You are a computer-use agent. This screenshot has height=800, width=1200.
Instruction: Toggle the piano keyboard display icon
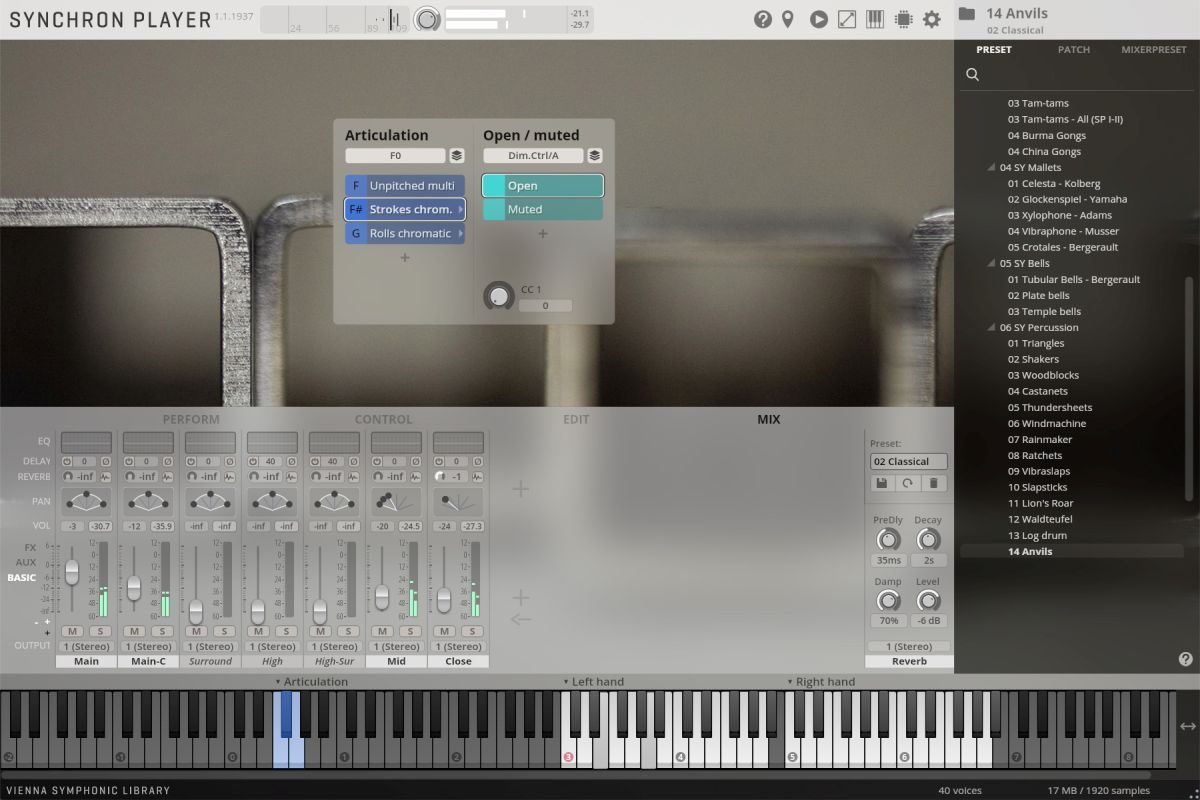point(875,19)
